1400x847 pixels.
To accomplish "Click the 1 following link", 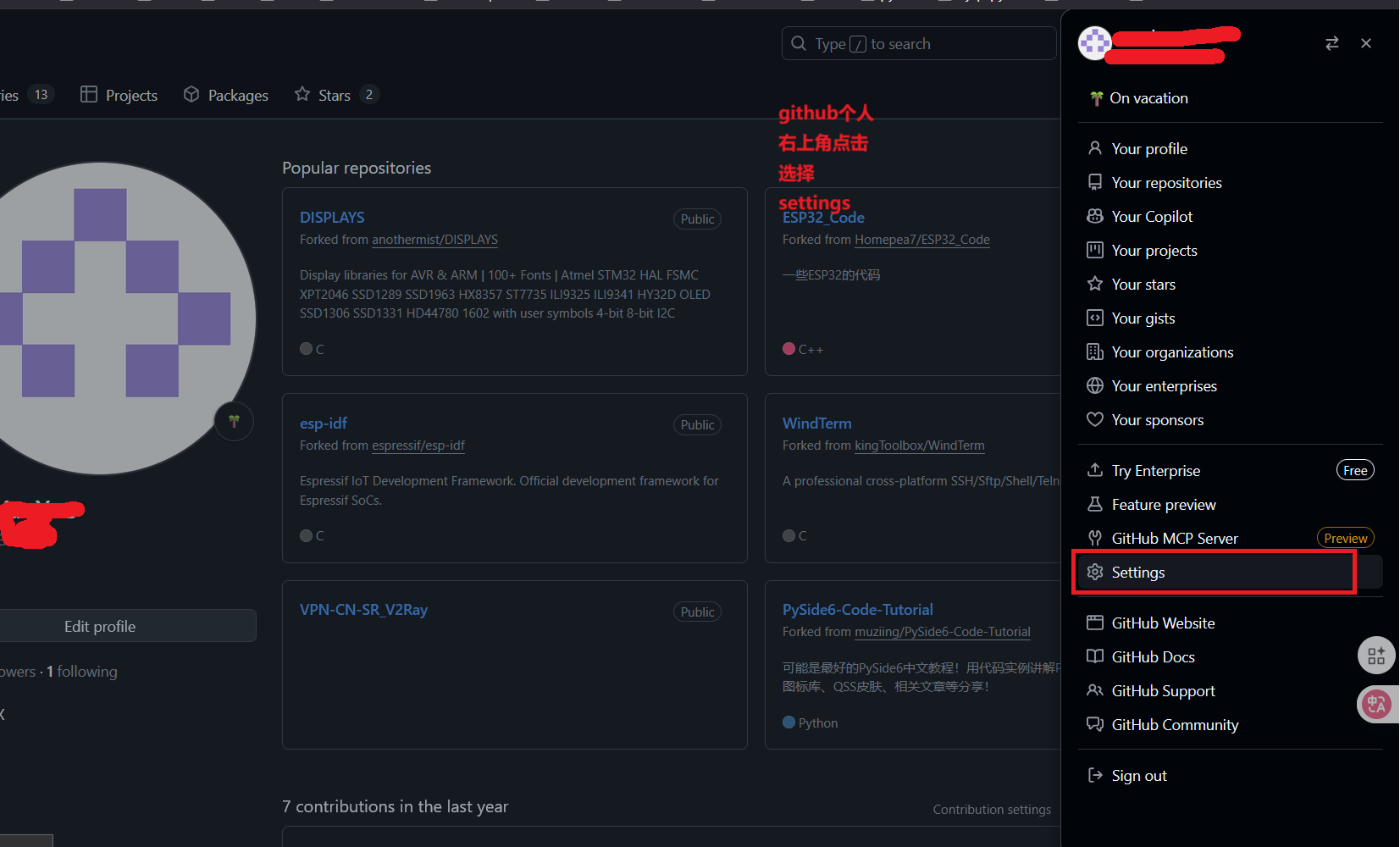I will click(x=81, y=672).
